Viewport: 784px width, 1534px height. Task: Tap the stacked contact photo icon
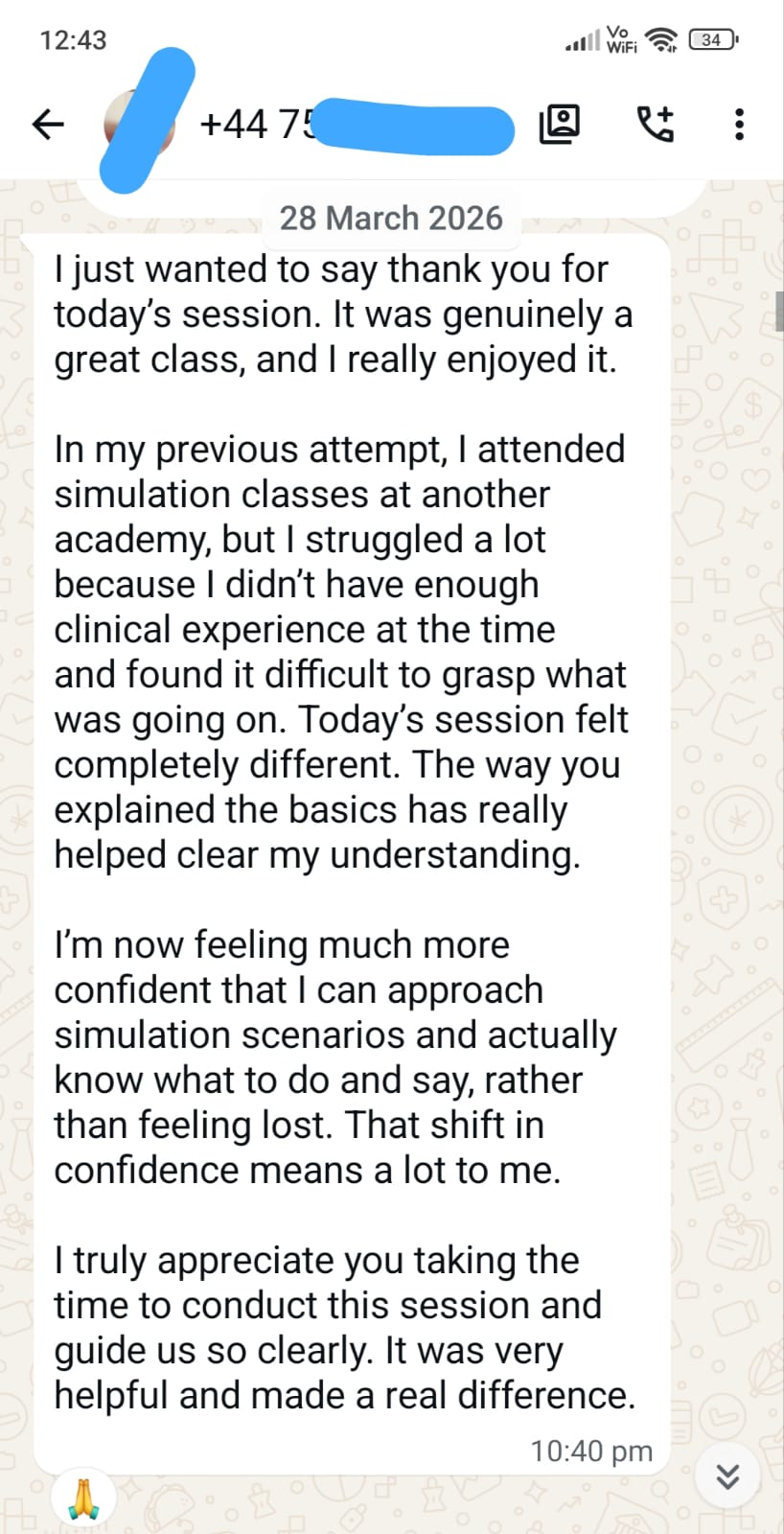(x=560, y=124)
